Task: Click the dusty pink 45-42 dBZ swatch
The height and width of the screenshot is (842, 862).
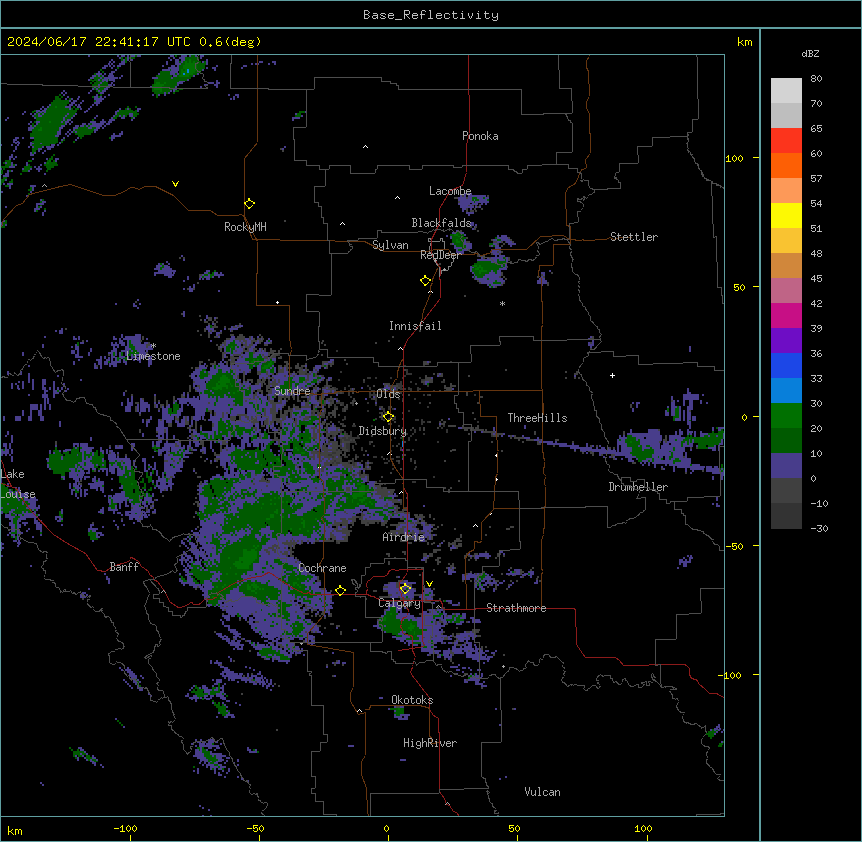Action: [786, 291]
